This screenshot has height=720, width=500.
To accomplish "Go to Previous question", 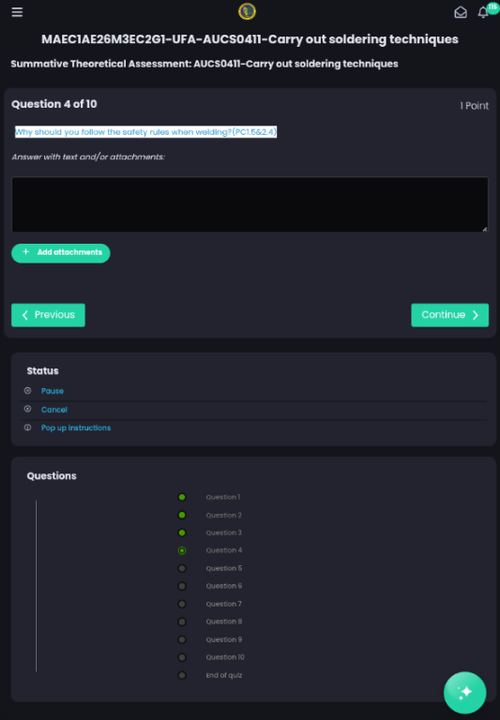I will 48,315.
